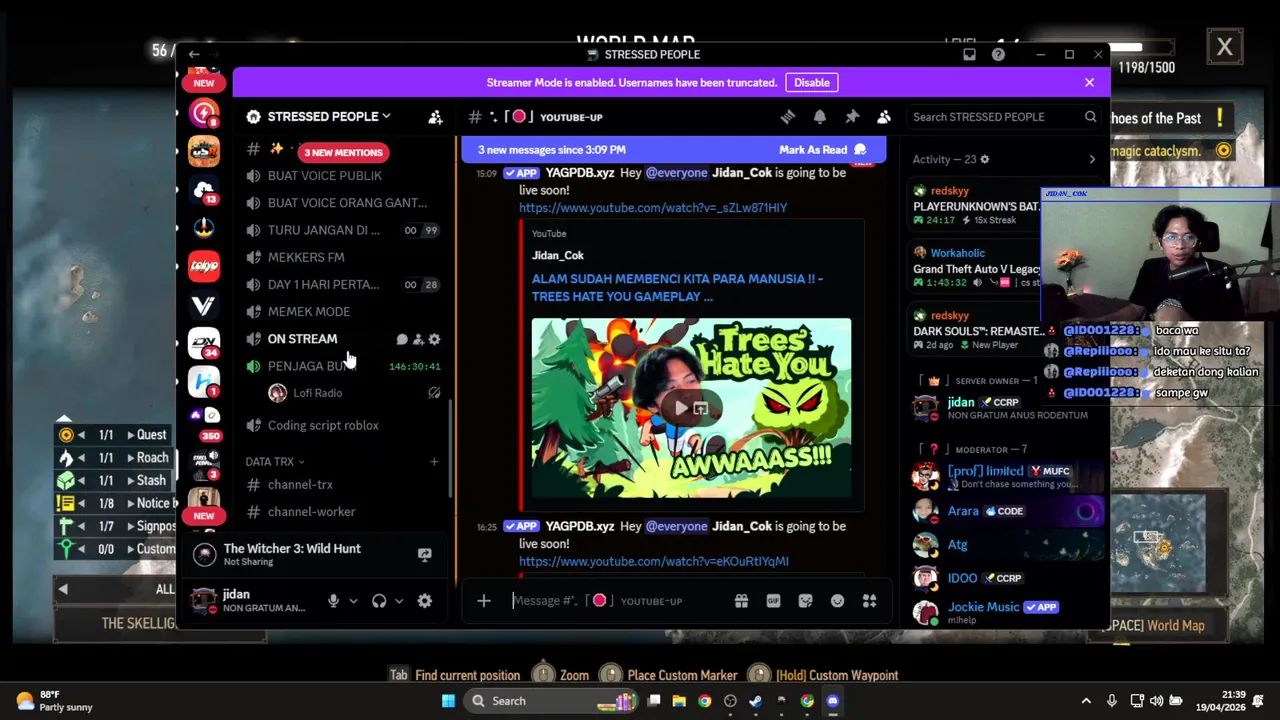1280x720 pixels.
Task: Disable Streamer Mode
Action: coord(811,83)
